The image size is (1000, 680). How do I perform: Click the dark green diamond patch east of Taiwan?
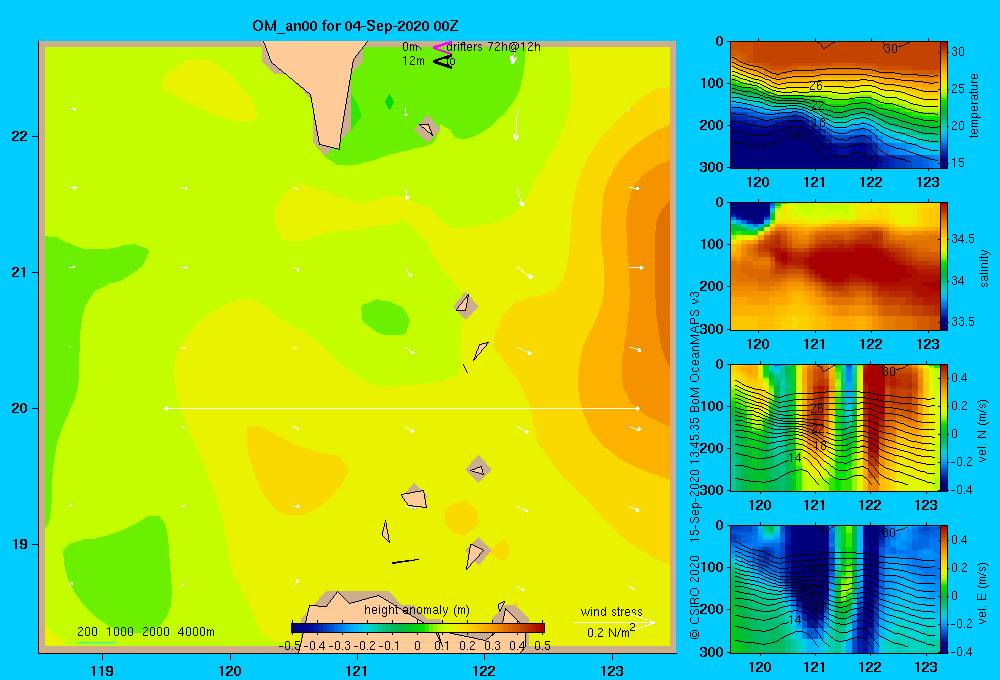click(389, 101)
